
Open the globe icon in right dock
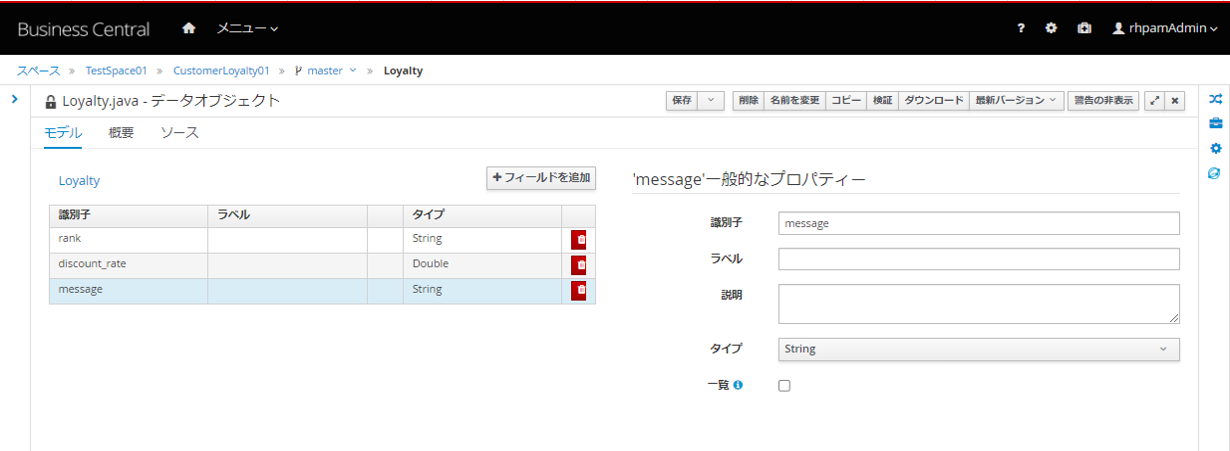click(1215, 172)
